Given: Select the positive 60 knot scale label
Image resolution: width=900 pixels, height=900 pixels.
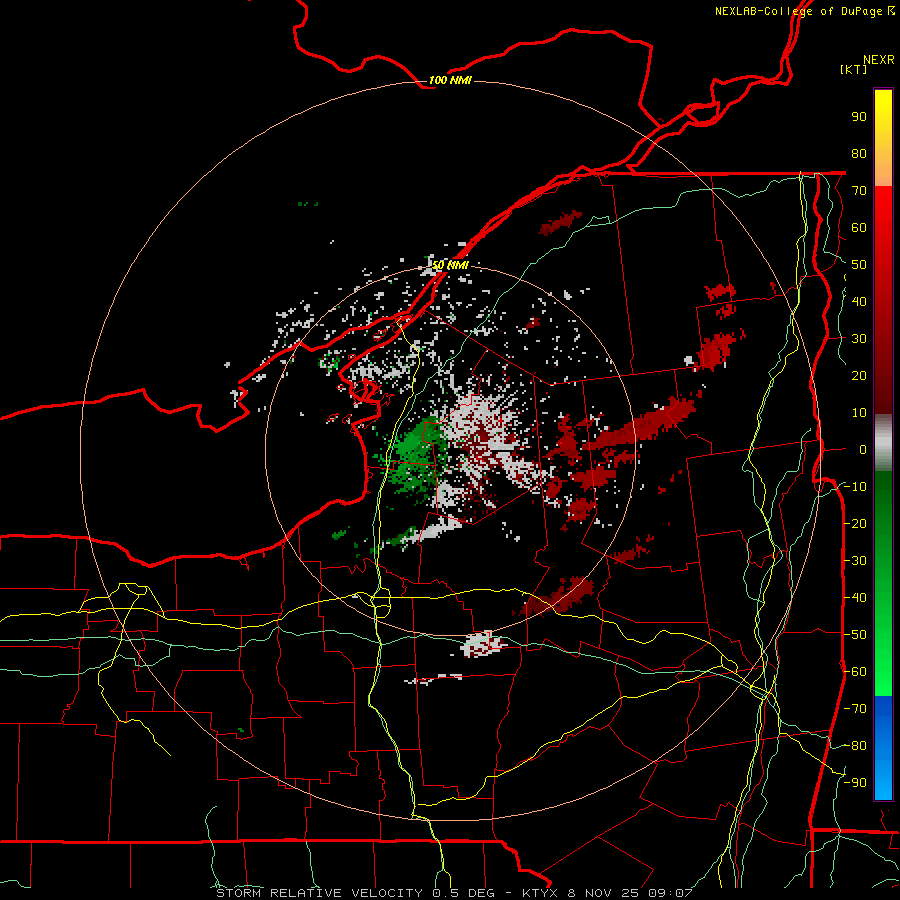Looking at the screenshot, I should point(859,228).
